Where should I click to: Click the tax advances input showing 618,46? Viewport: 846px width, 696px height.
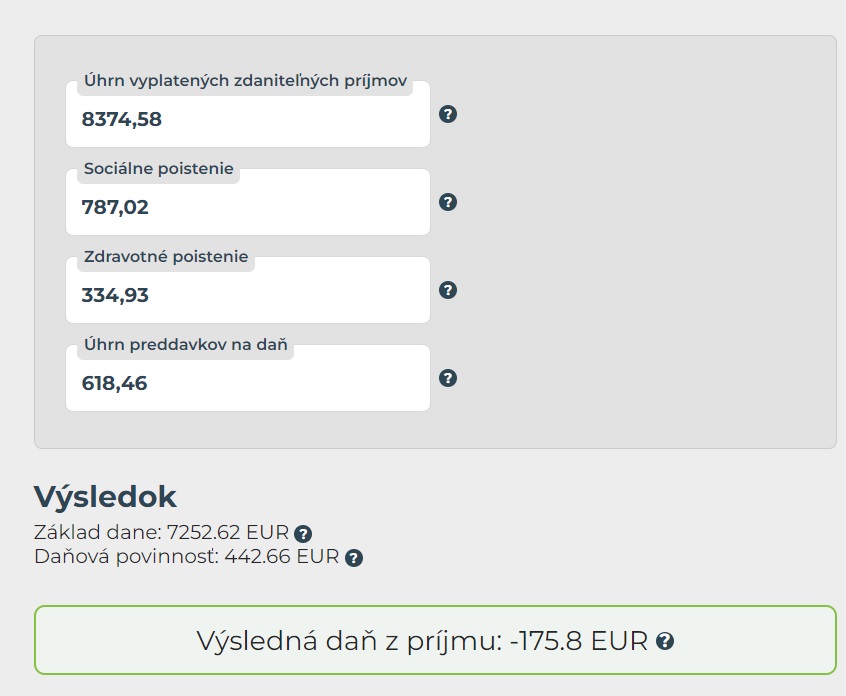(x=247, y=384)
